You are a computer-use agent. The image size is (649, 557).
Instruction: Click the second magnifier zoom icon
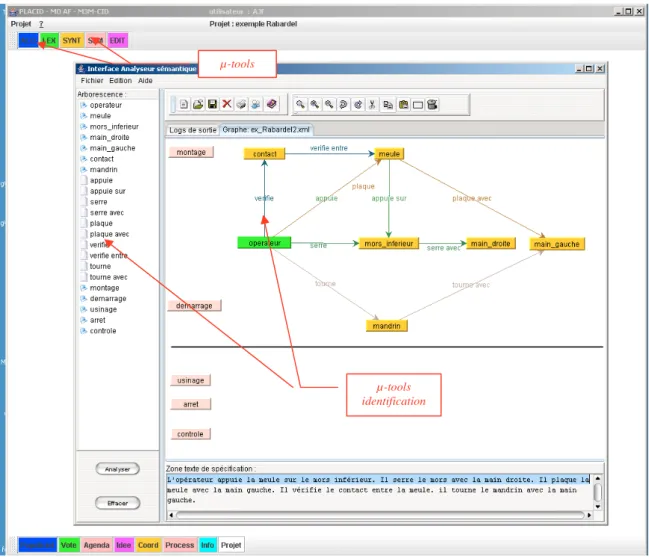tap(315, 105)
